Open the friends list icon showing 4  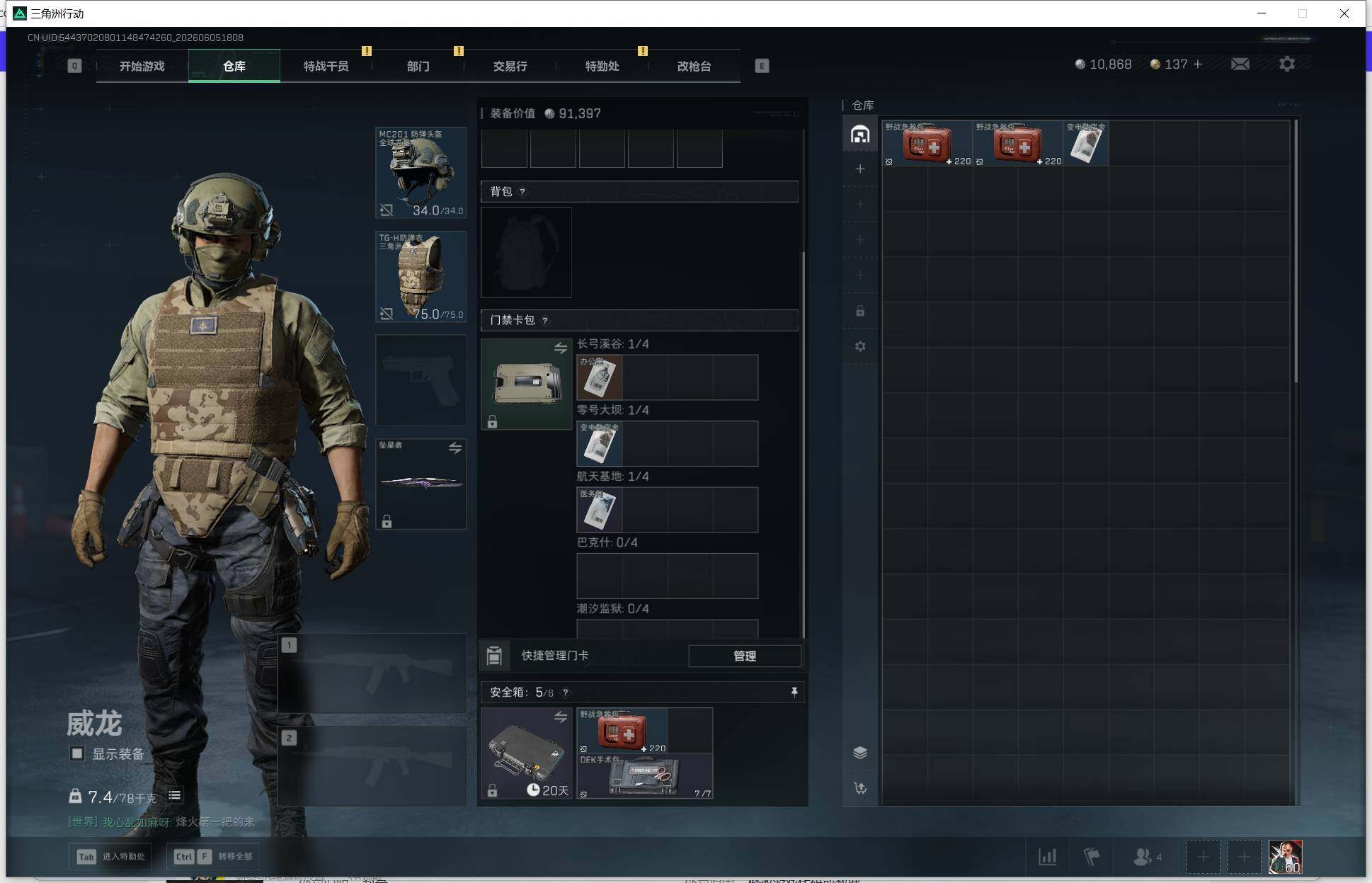coord(1148,857)
